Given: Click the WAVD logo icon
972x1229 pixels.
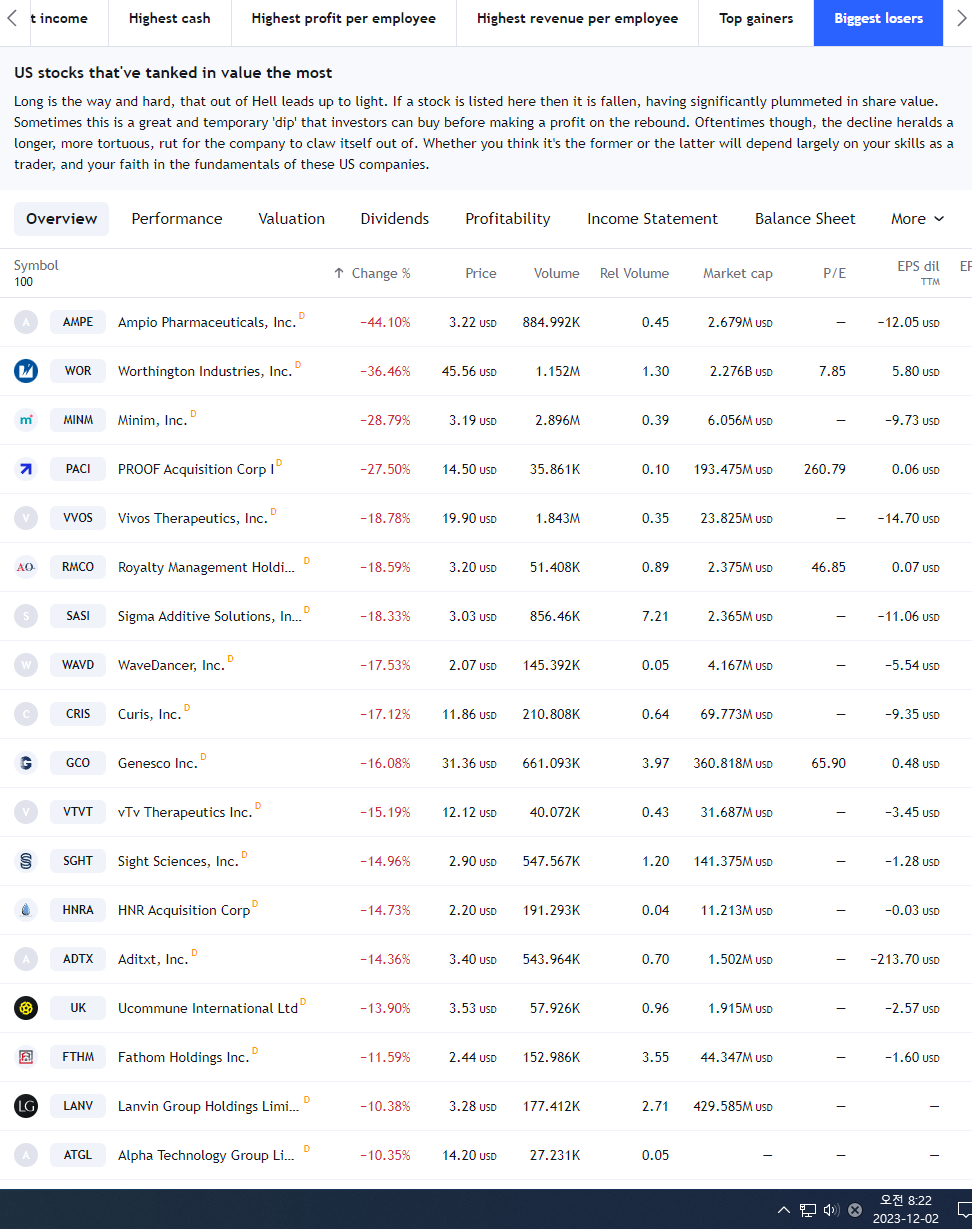Looking at the screenshot, I should point(26,665).
